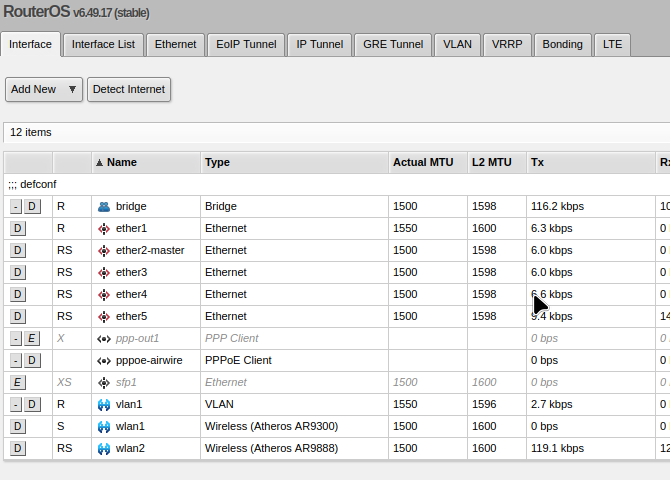
Task: Click the wlan2 wireless icon
Action: coord(104,449)
